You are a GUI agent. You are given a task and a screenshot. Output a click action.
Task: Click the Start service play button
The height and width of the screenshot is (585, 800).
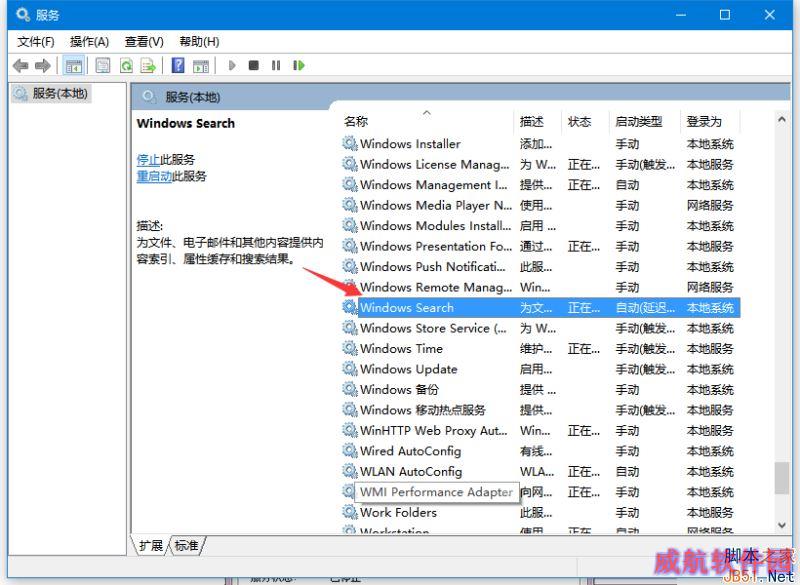tap(232, 65)
